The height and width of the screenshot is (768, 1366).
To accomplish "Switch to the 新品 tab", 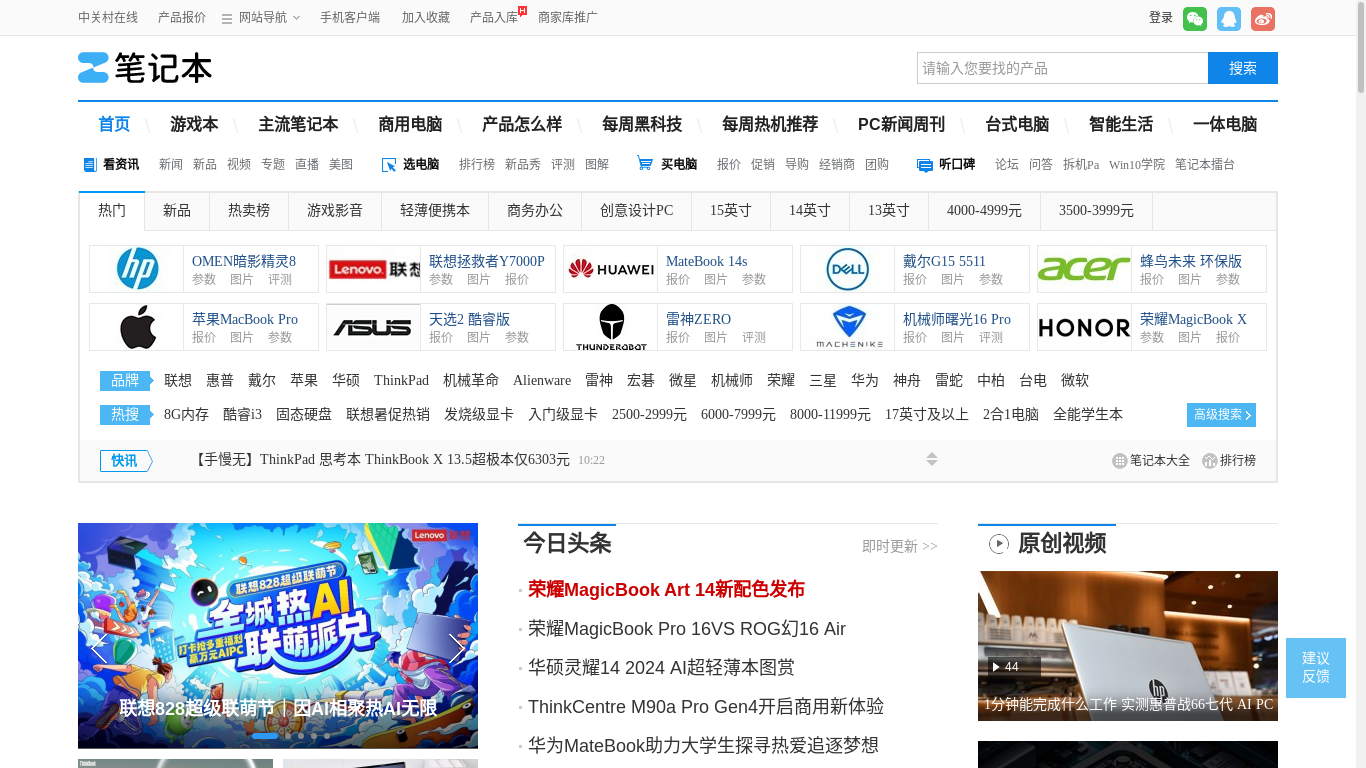I will click(x=177, y=211).
